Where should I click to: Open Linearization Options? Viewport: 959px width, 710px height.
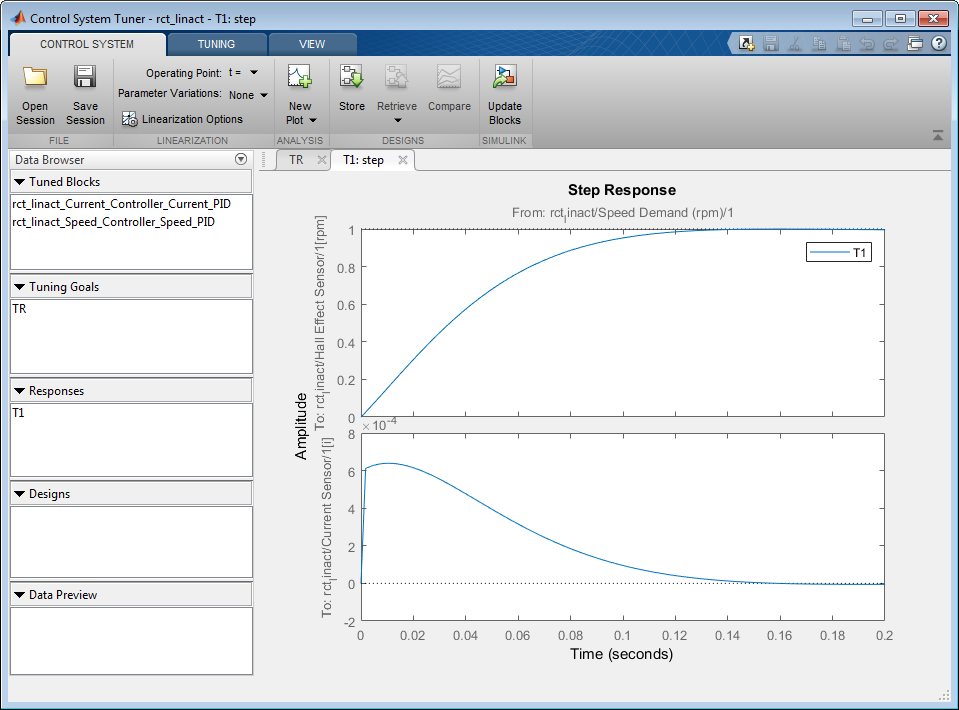tap(182, 119)
